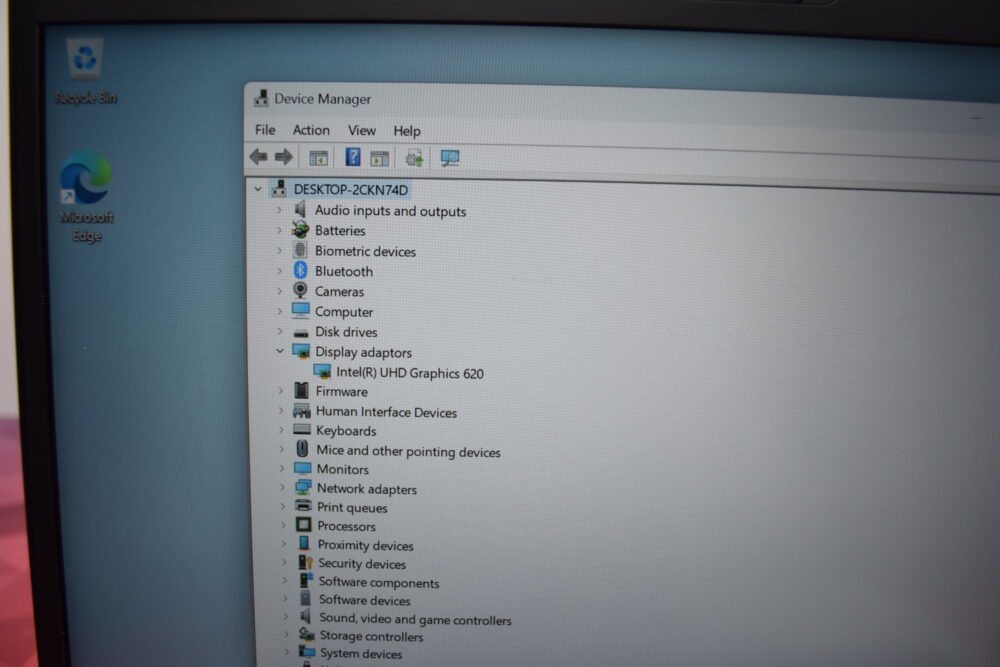1000x667 pixels.
Task: Click the Mice and other pointing devices icon
Action: 302,450
